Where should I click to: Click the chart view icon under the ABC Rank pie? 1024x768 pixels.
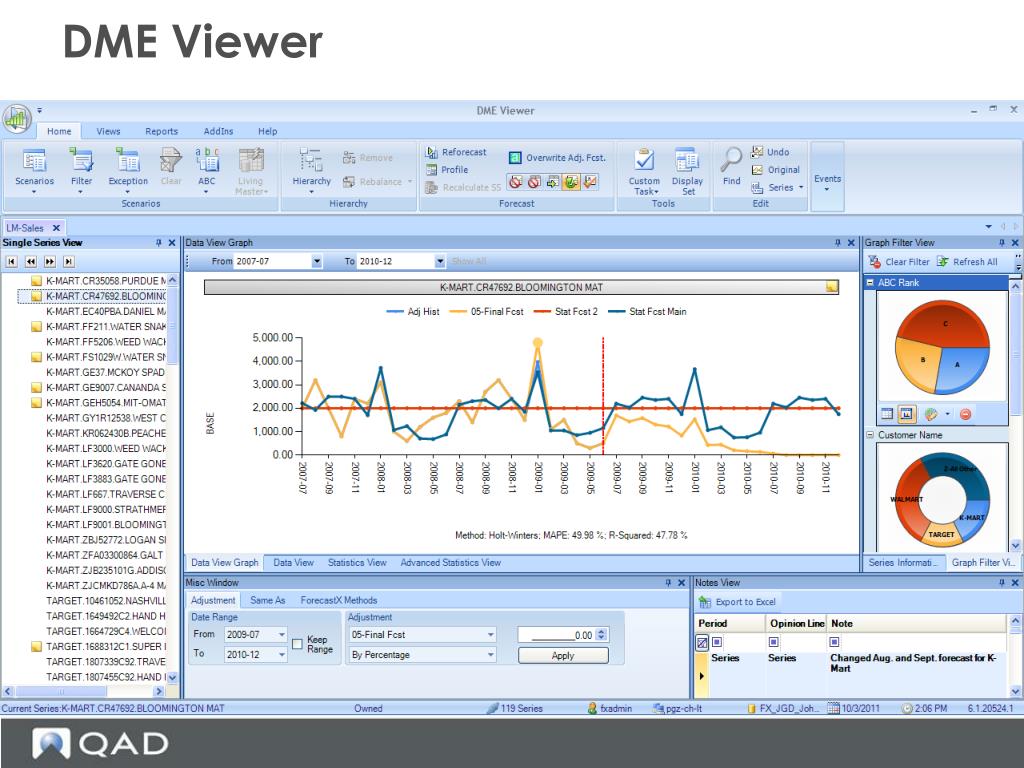tap(906, 413)
